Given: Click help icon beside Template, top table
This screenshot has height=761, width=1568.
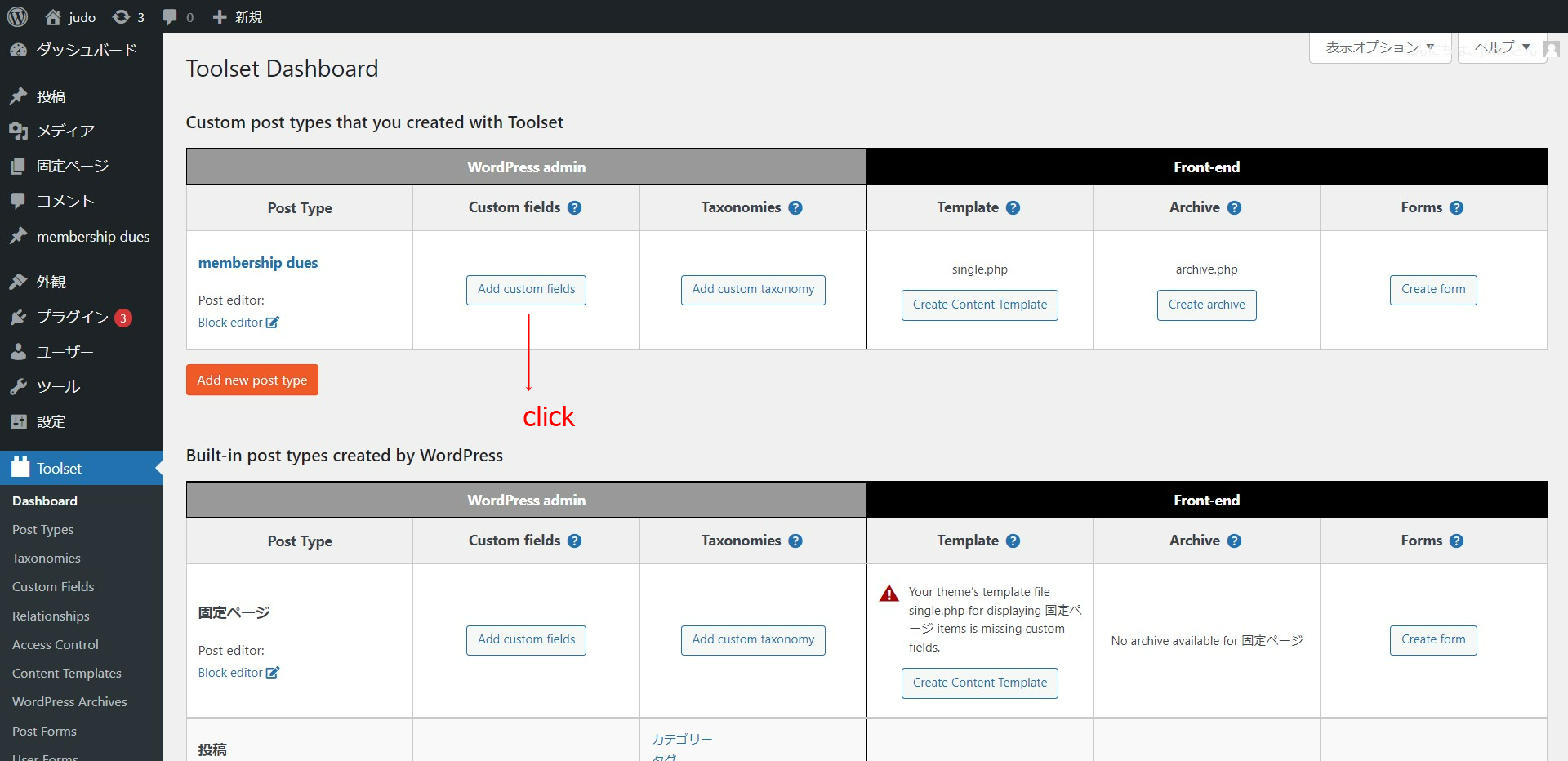Looking at the screenshot, I should (x=1013, y=207).
